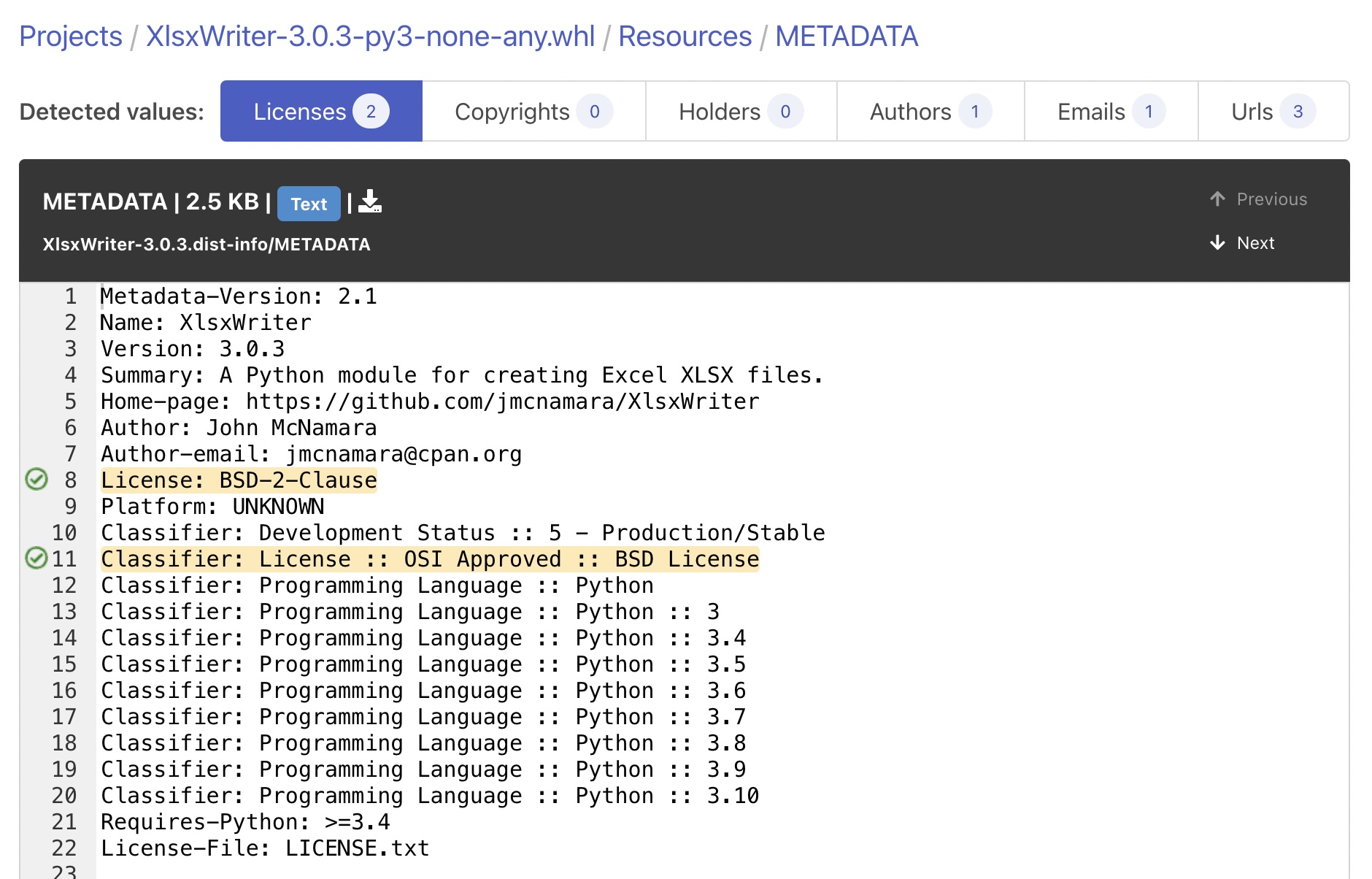Click line number 11 in the gutter
Viewport: 1372px width, 879px height.
coord(66,559)
